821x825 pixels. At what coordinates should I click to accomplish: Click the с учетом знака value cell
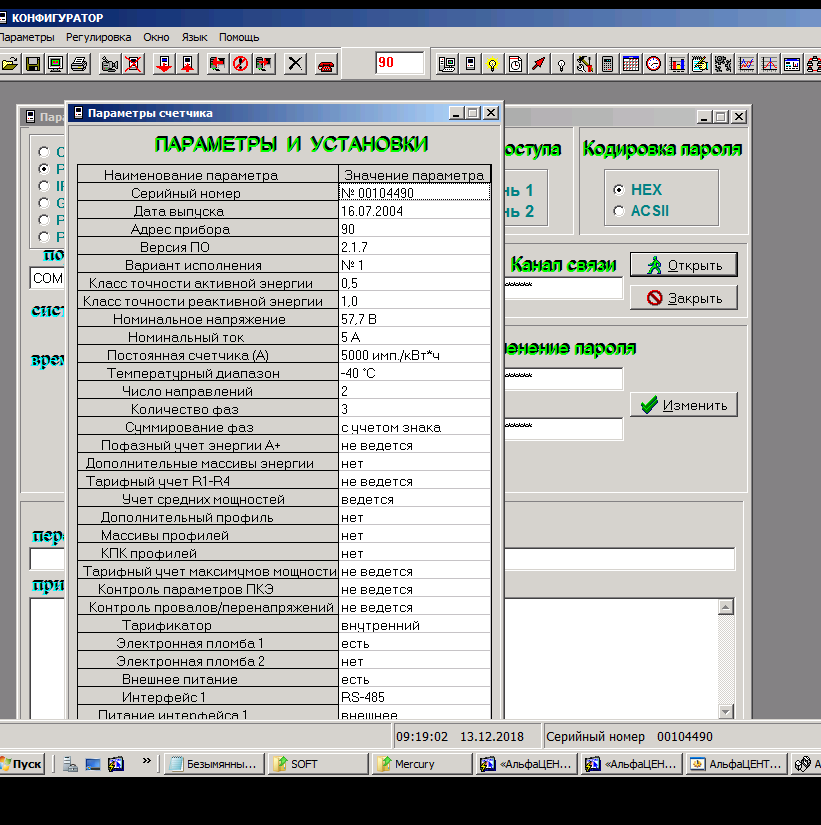tap(414, 427)
